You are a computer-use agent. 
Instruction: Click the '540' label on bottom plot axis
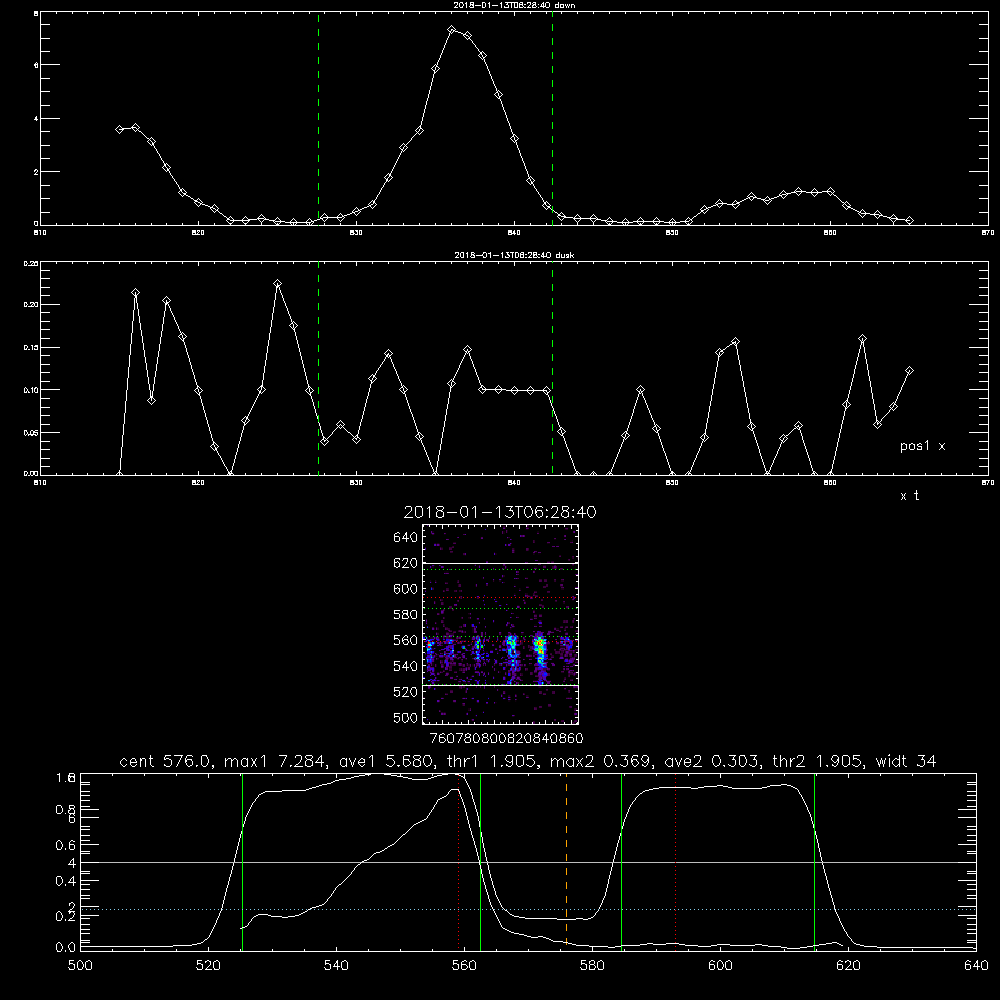(336, 966)
